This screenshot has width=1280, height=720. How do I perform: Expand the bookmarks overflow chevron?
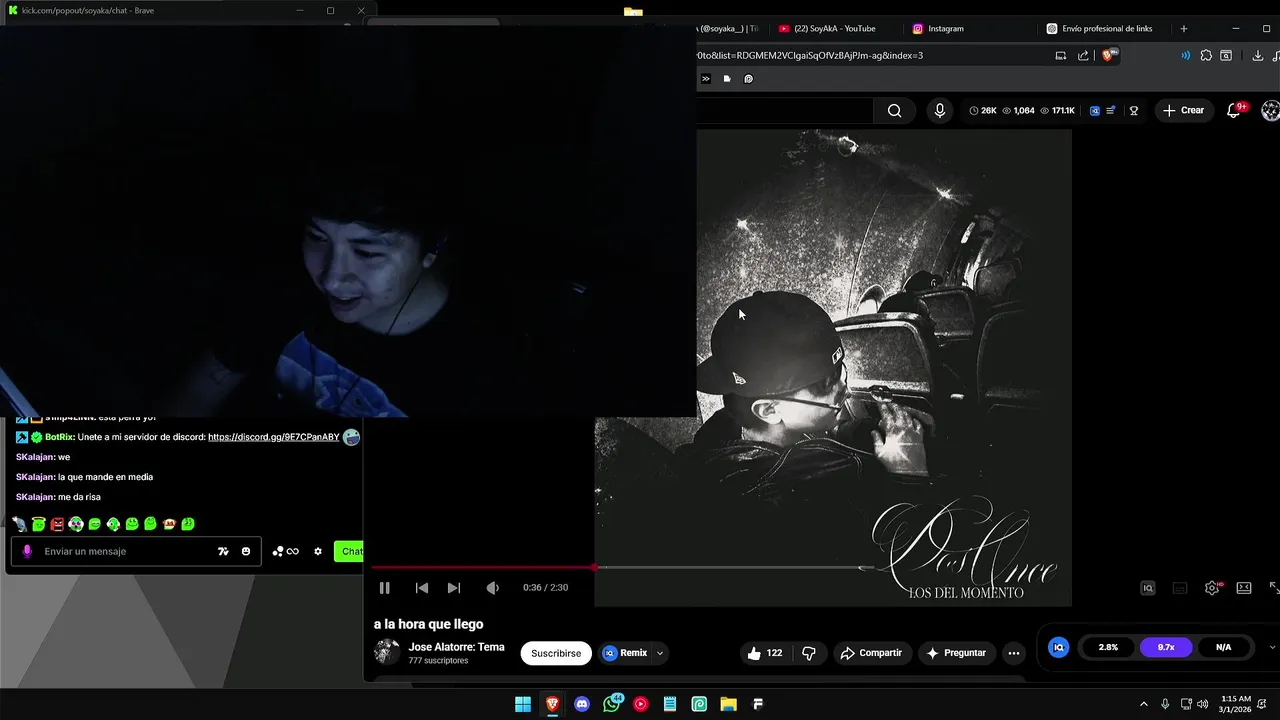click(705, 79)
